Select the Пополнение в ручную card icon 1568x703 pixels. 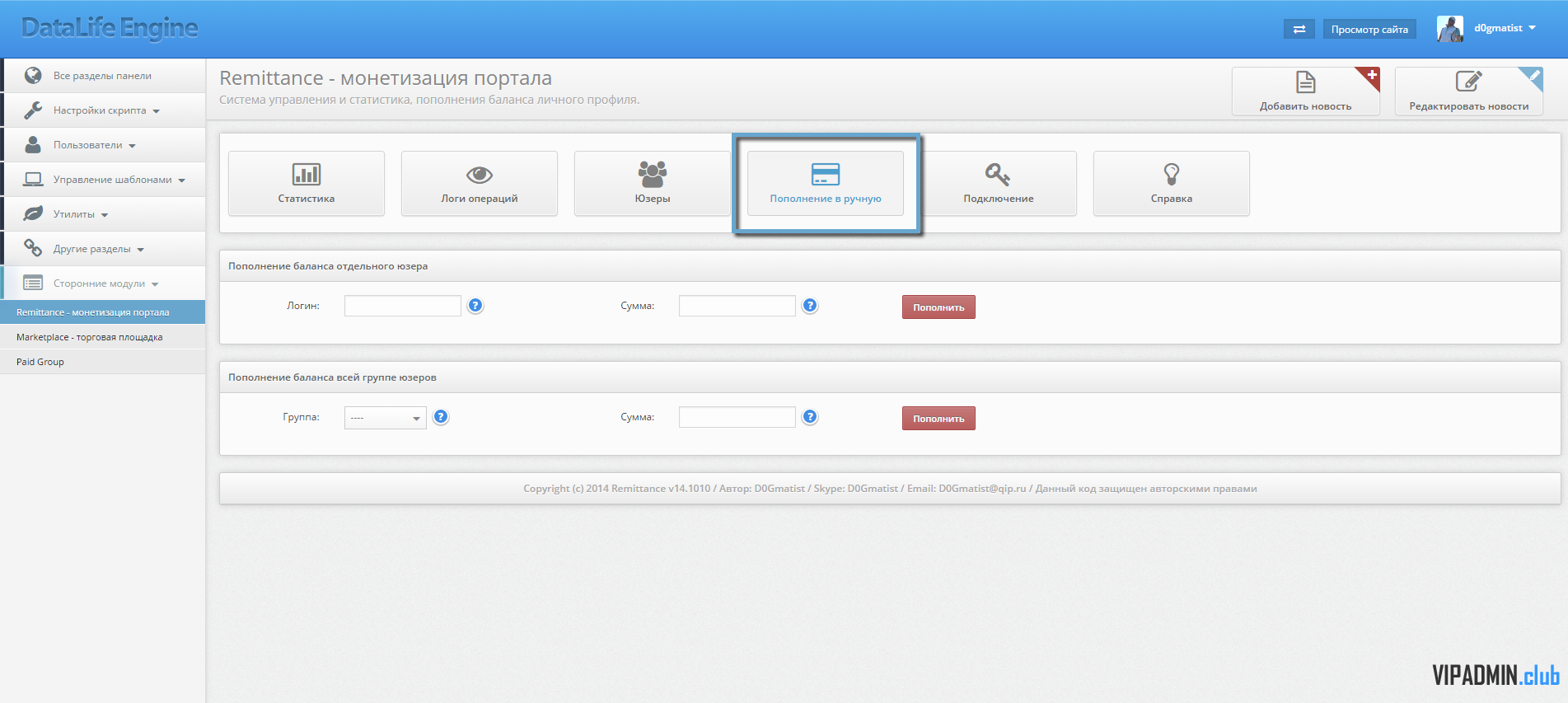coord(826,174)
